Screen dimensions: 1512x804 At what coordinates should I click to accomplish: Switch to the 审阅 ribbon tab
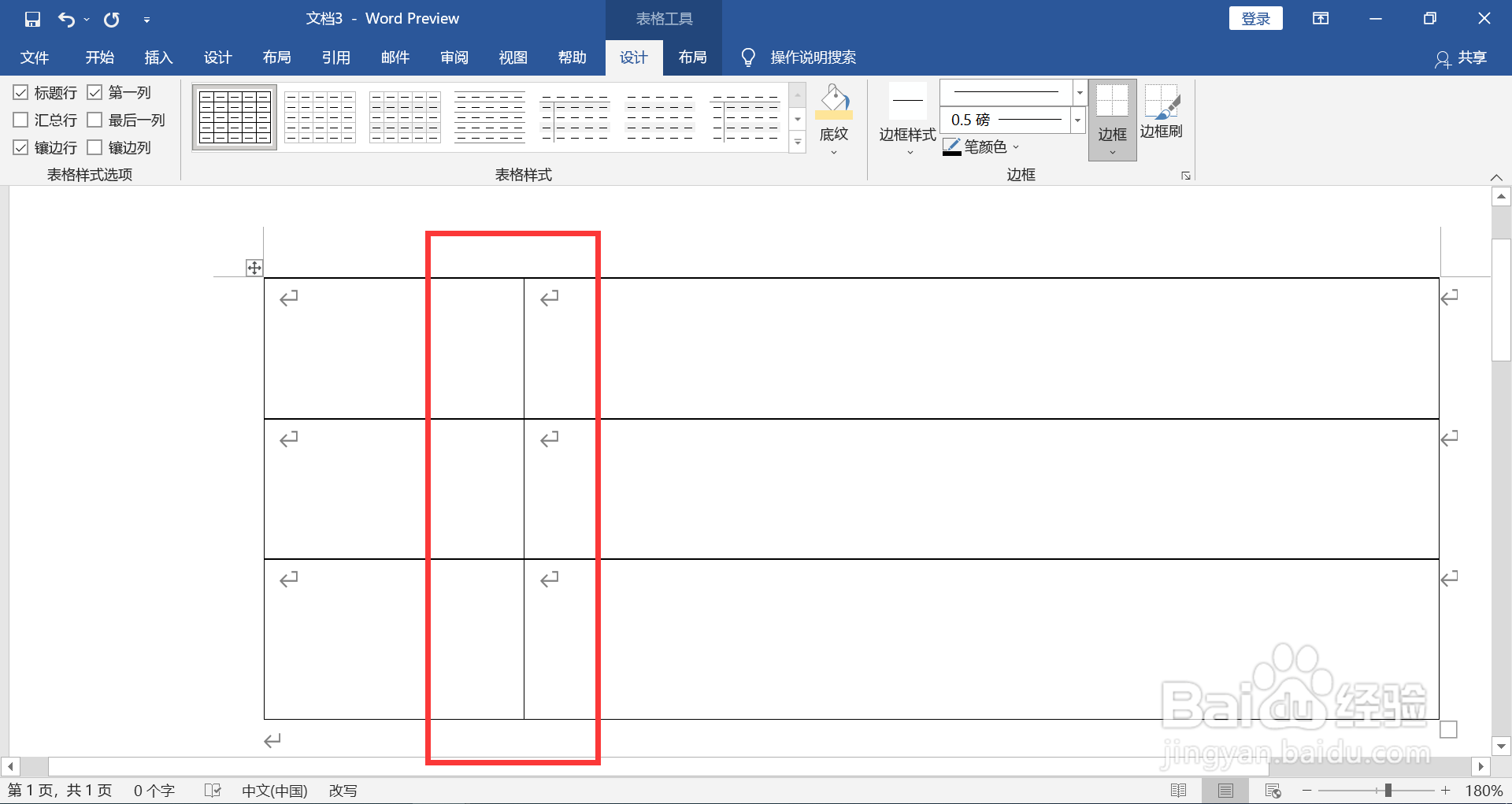coord(454,57)
